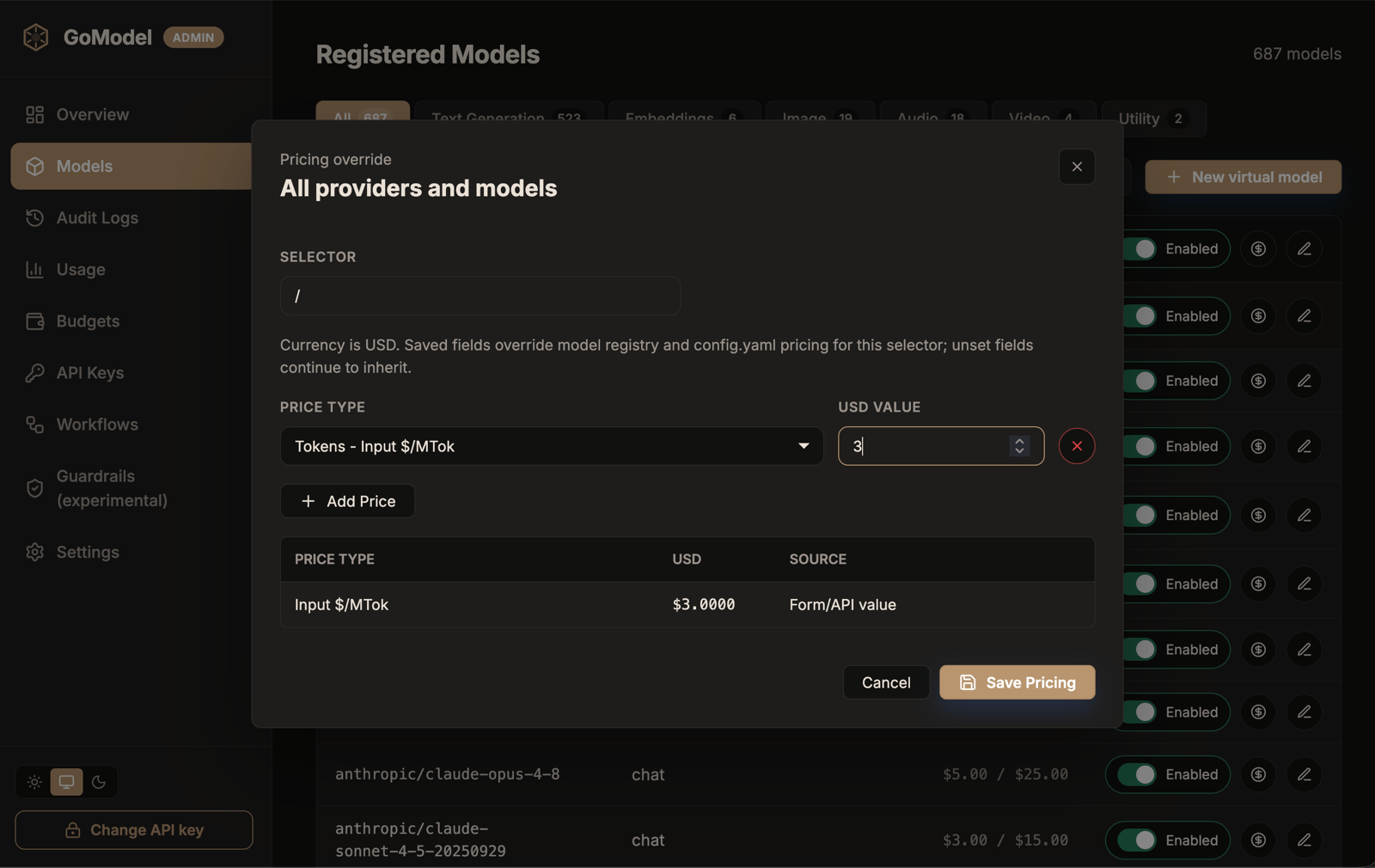Click the New virtual model button
This screenshot has height=868, width=1375.
pyautogui.click(x=1244, y=177)
